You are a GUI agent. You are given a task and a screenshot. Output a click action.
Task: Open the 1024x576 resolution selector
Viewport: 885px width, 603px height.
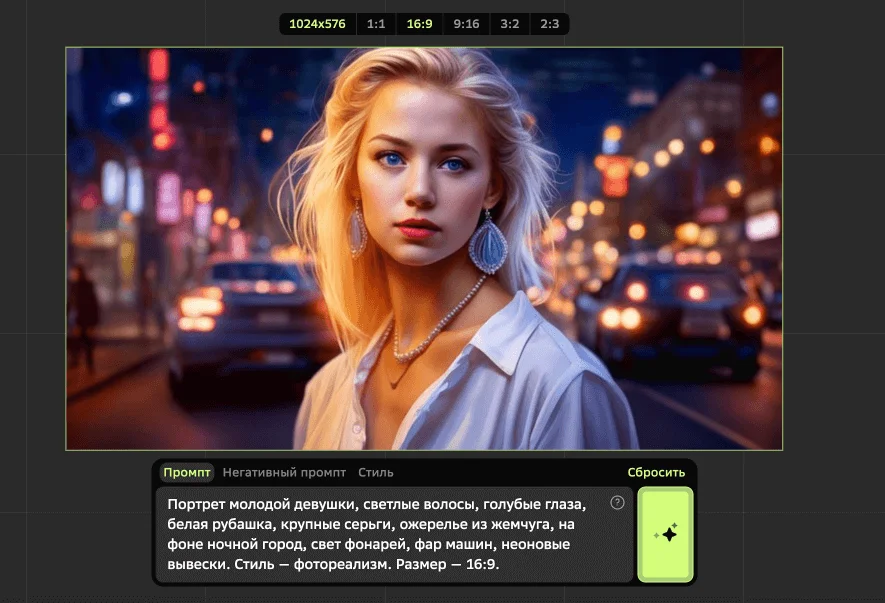(x=317, y=24)
